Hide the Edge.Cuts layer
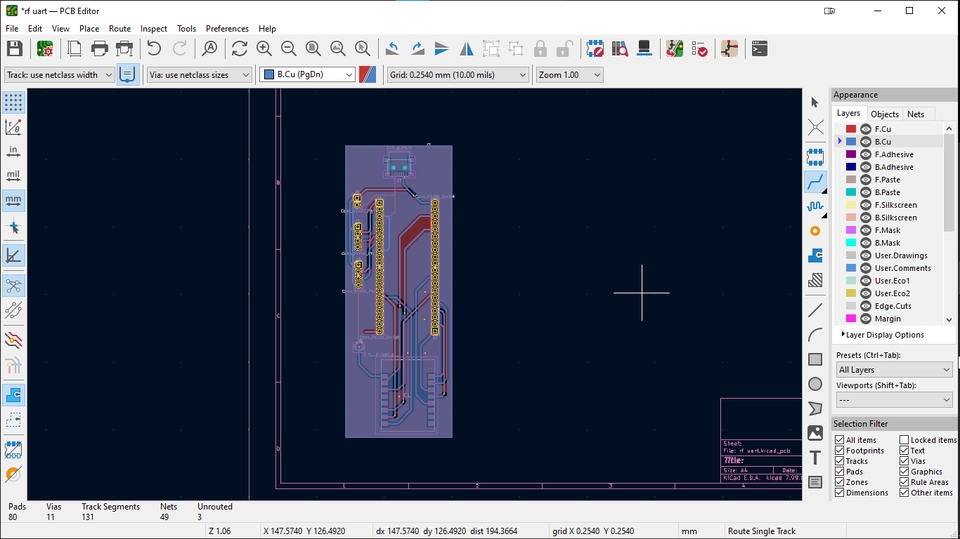 (x=866, y=306)
